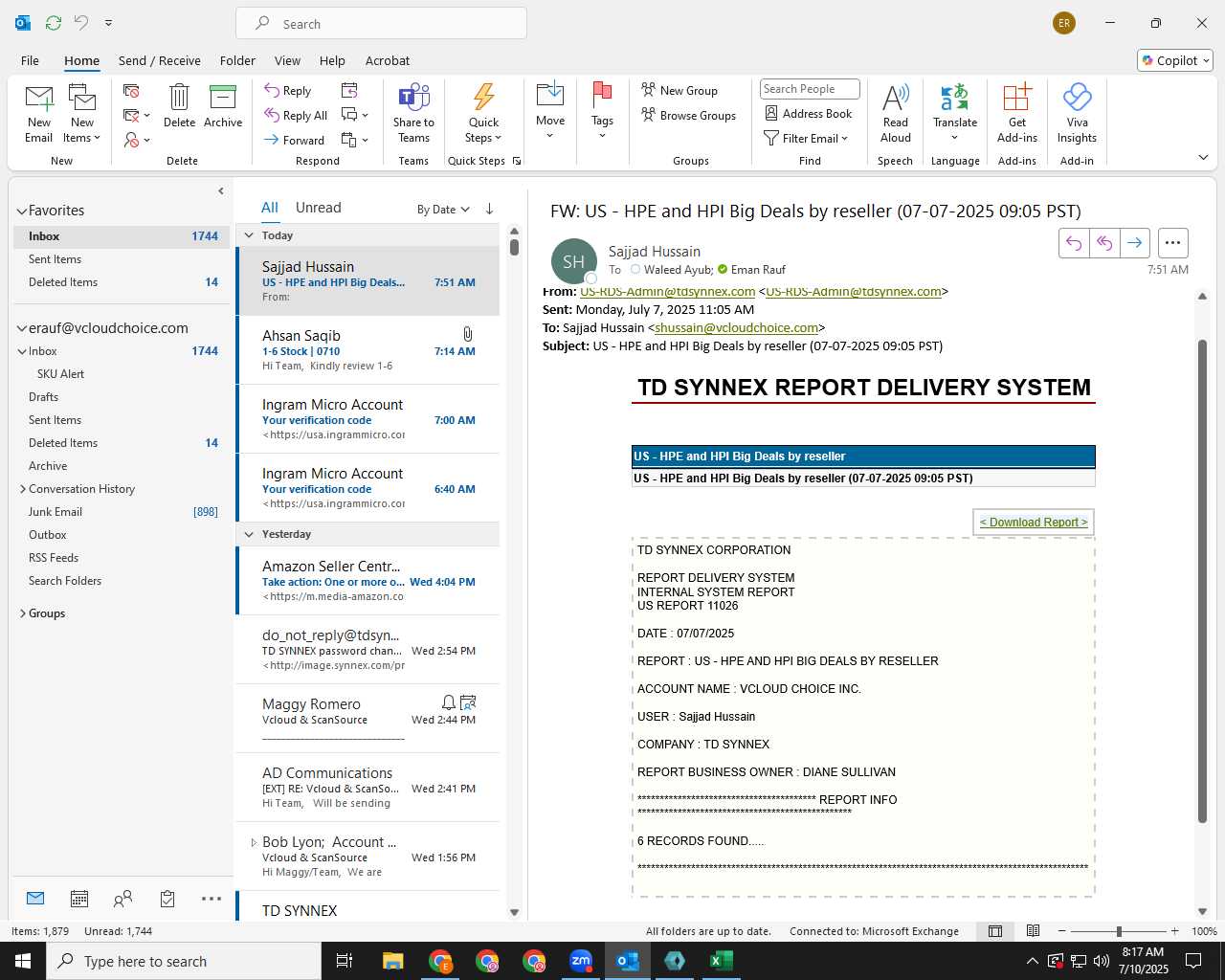1225x980 pixels.
Task: Click Reply All in the ribbon
Action: click(x=297, y=115)
